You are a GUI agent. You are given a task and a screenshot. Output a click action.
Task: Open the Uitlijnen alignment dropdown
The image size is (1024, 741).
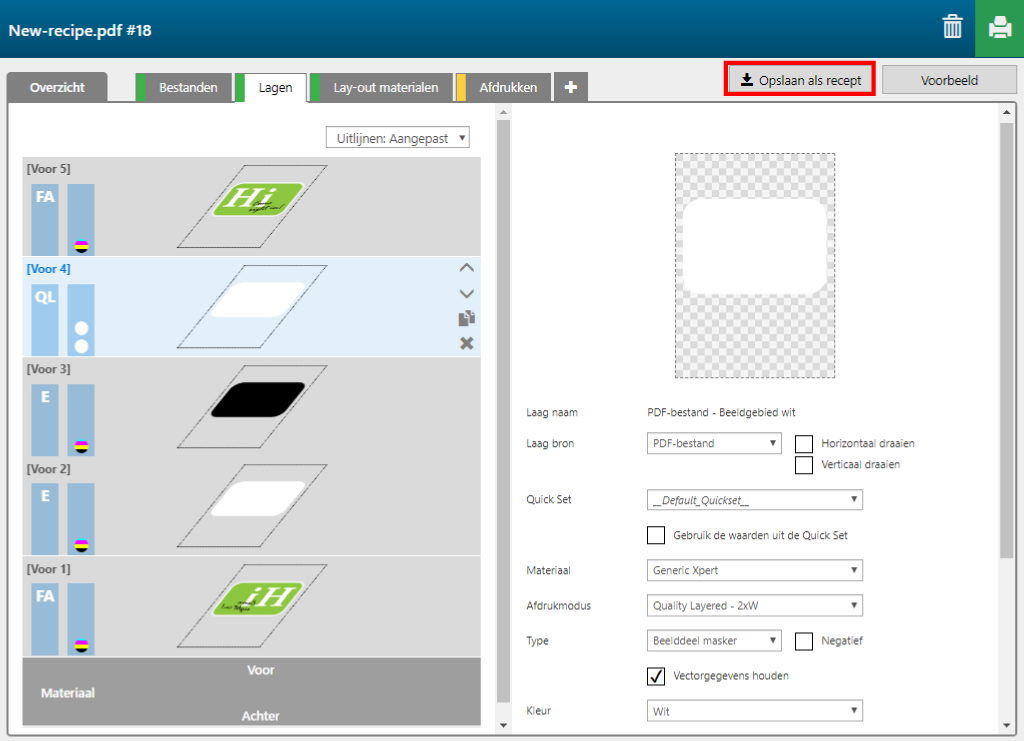tap(398, 138)
